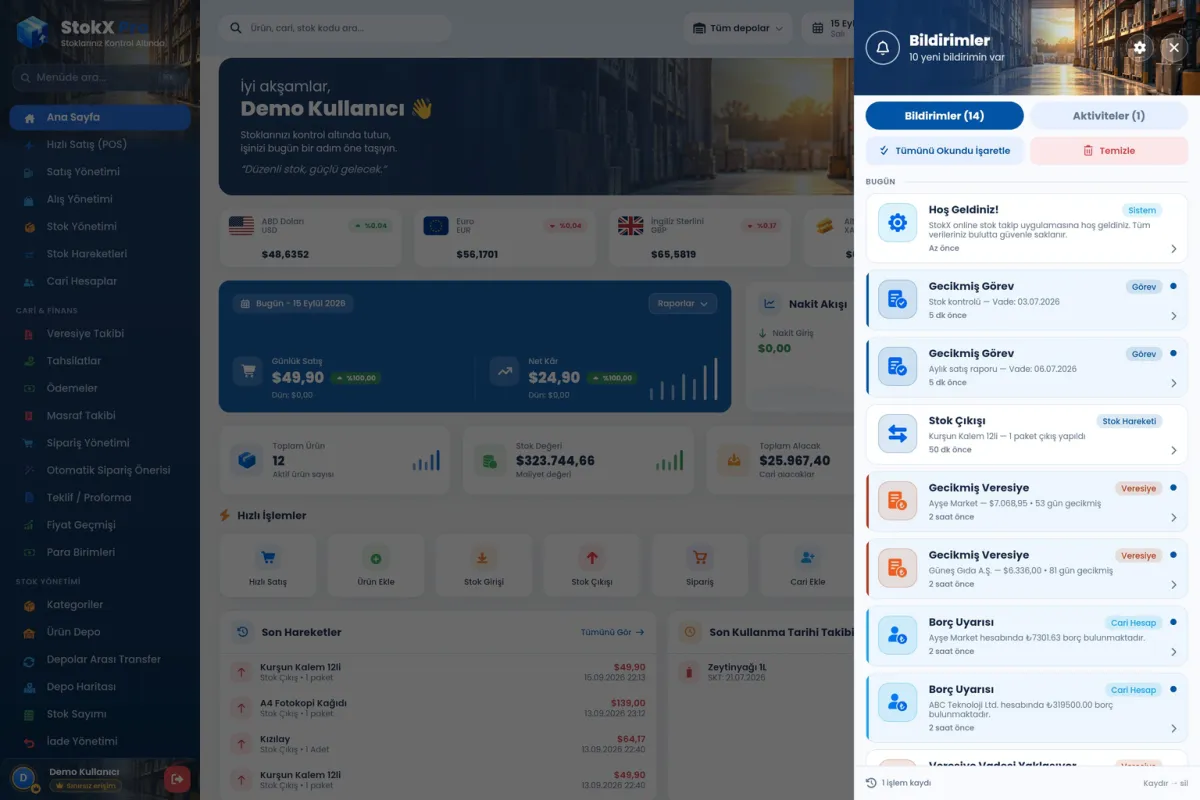Open the Raporlar dropdown on sales card

tap(683, 303)
